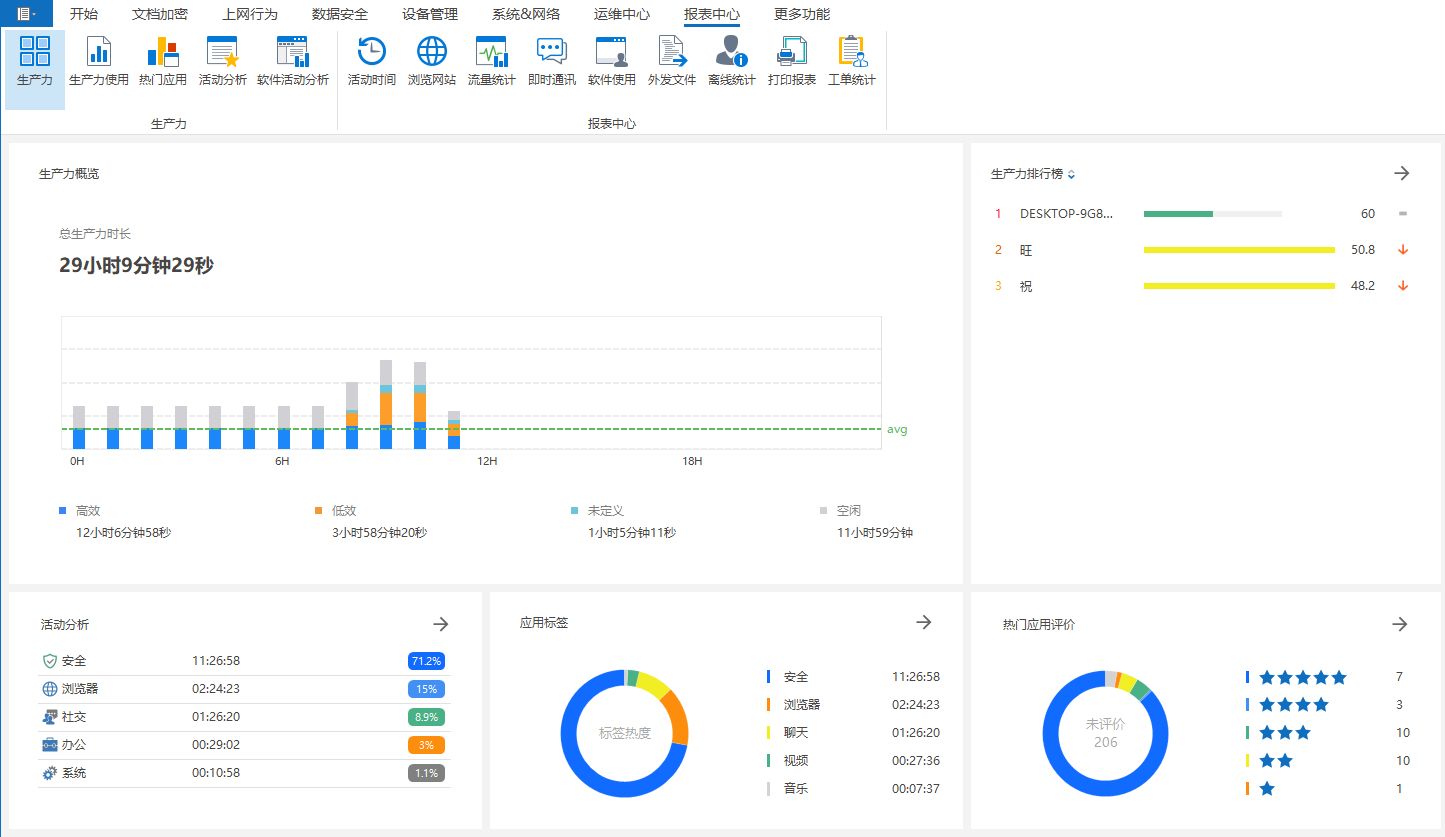Click the avg line label on chart
Viewport: 1445px width, 837px height.
[897, 429]
